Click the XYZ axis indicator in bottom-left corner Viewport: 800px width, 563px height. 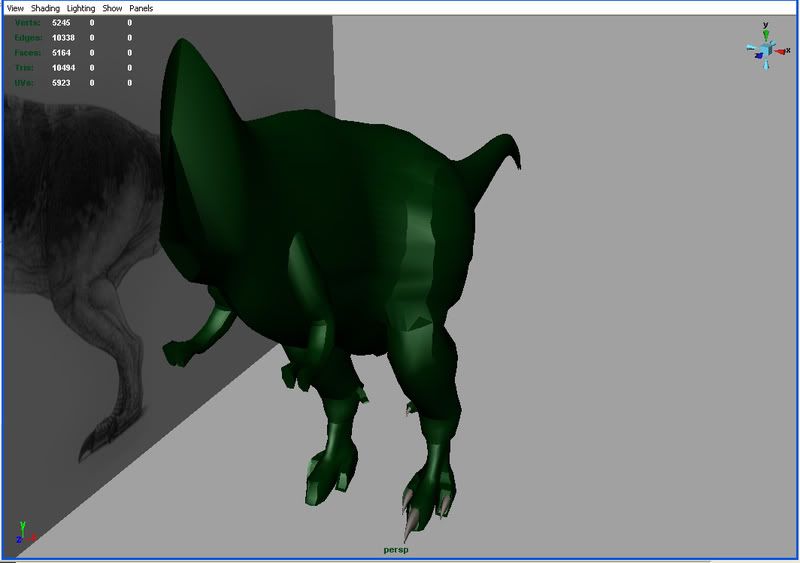click(24, 533)
